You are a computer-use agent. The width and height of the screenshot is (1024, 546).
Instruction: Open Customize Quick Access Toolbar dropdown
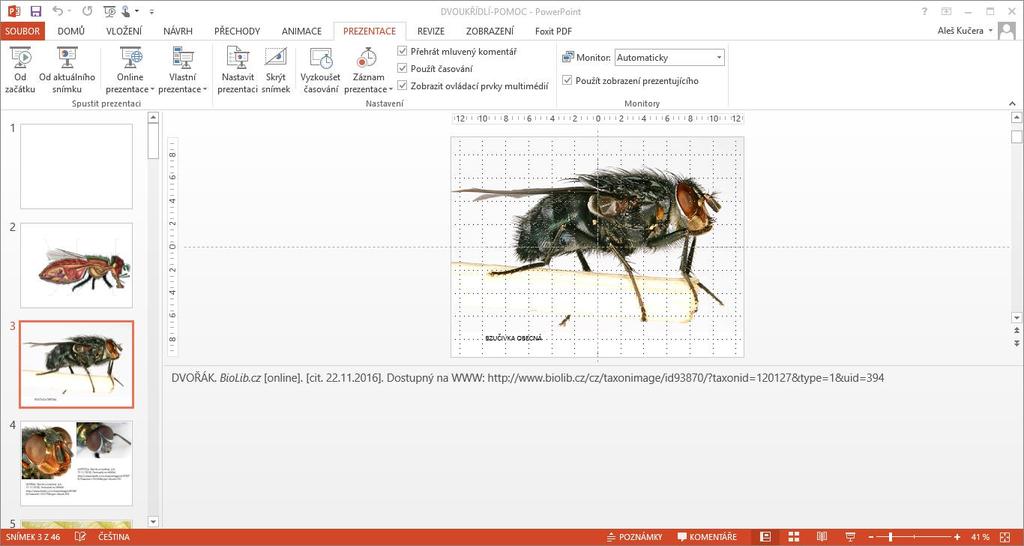pos(152,12)
